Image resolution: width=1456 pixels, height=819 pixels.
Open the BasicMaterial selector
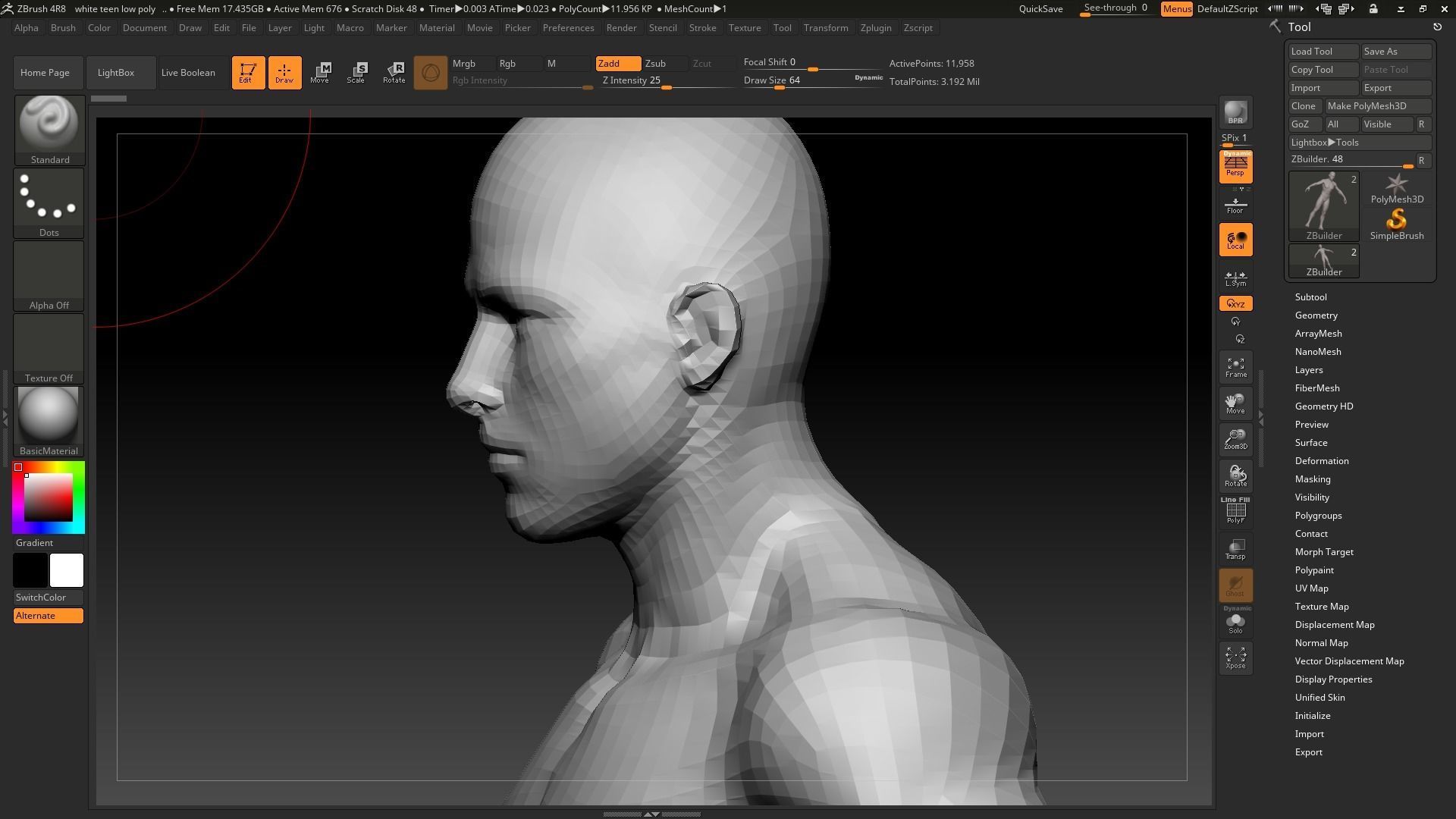49,422
